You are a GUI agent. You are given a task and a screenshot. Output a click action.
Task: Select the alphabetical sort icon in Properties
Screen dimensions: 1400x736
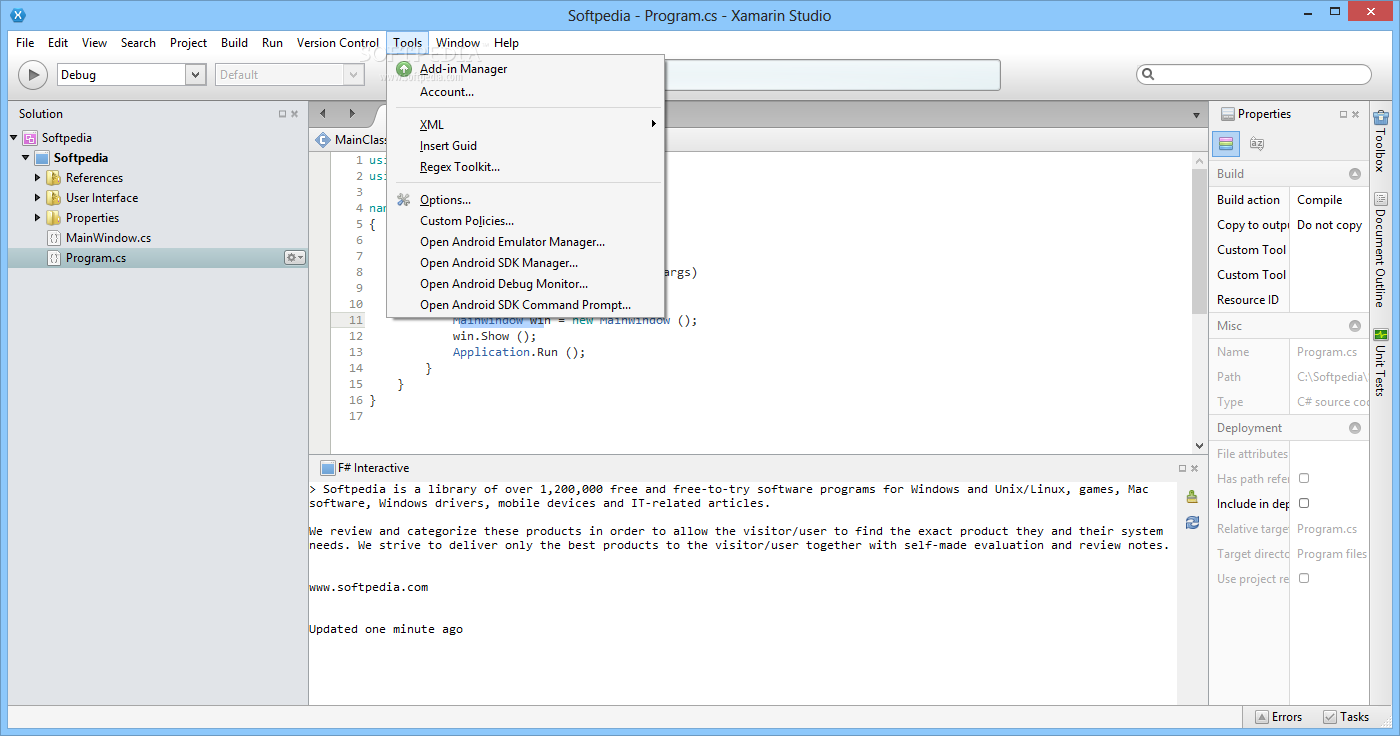(1257, 144)
